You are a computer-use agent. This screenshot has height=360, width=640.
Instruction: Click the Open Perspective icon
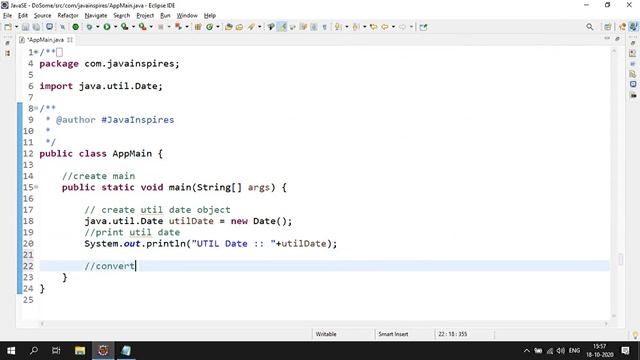608,27
